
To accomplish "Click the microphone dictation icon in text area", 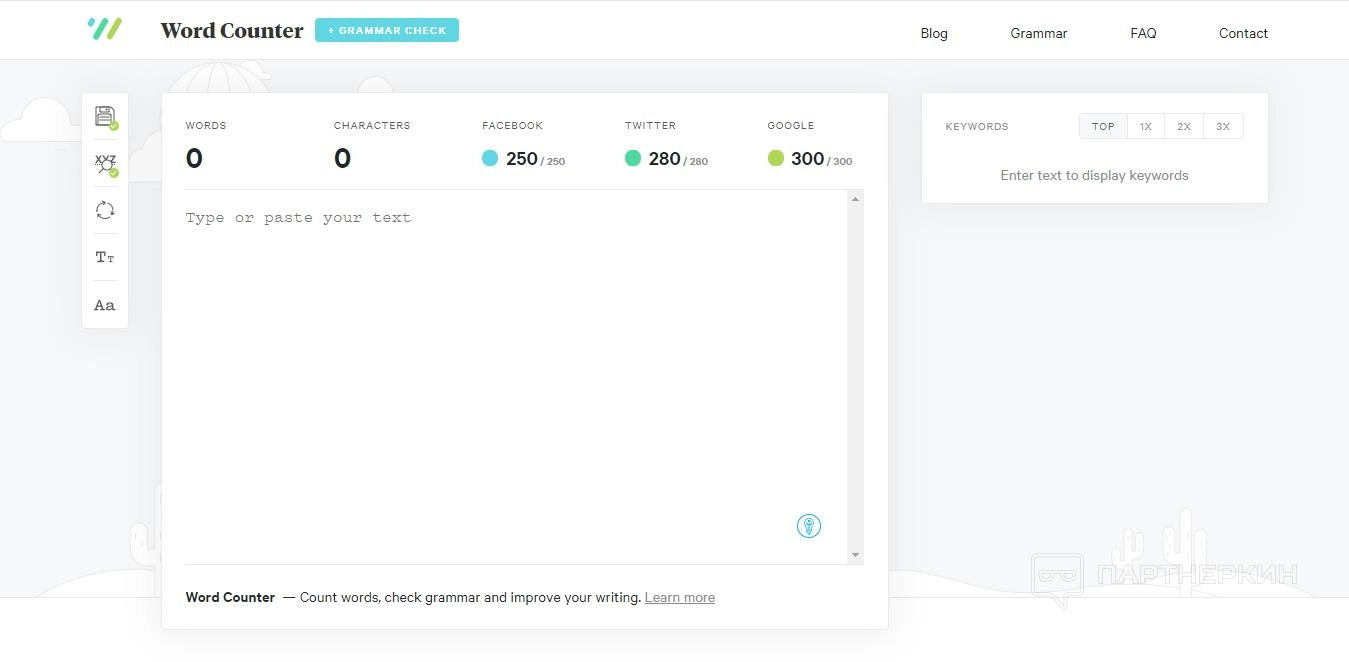I will click(809, 526).
